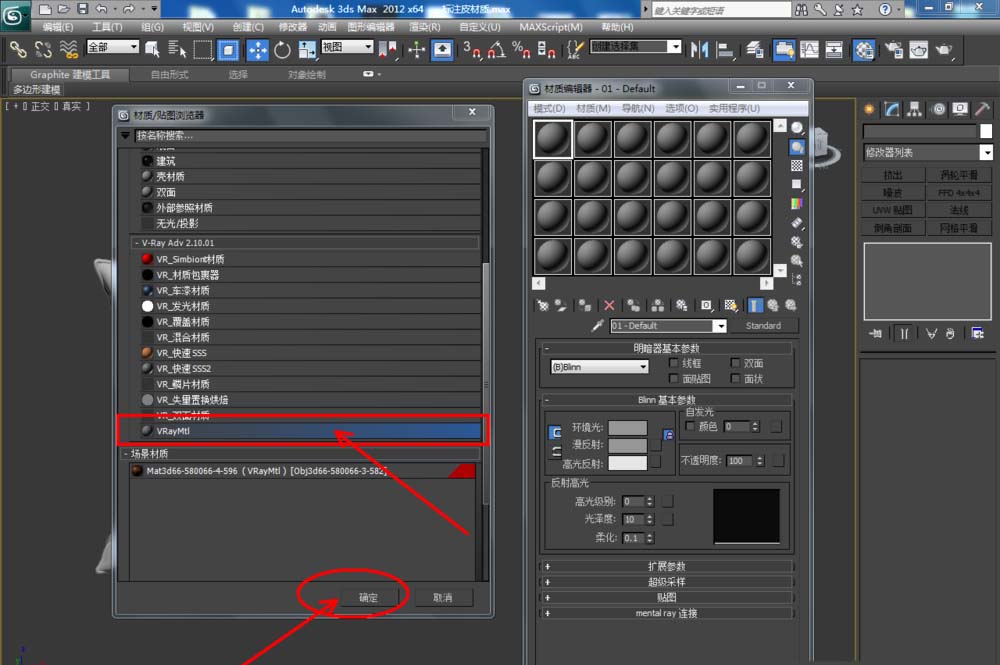Open Material Editor toolbar icon
Screen dimensions: 1000x665
(864, 50)
